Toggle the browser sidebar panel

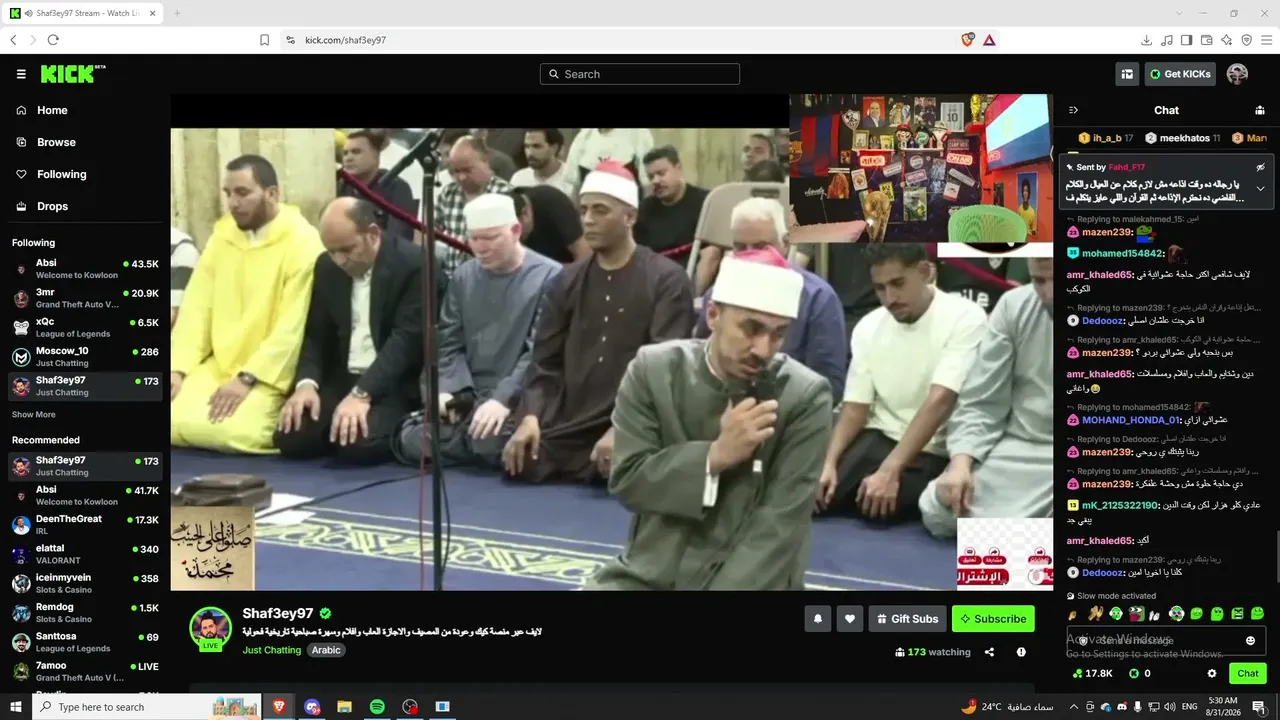pos(1186,40)
